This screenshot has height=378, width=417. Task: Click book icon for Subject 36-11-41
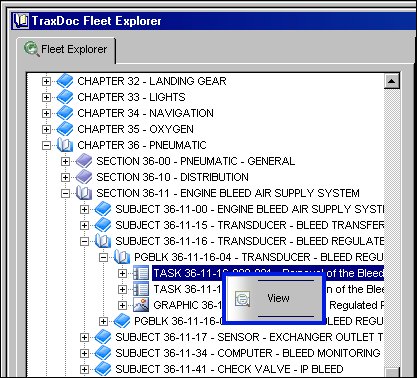(103, 369)
